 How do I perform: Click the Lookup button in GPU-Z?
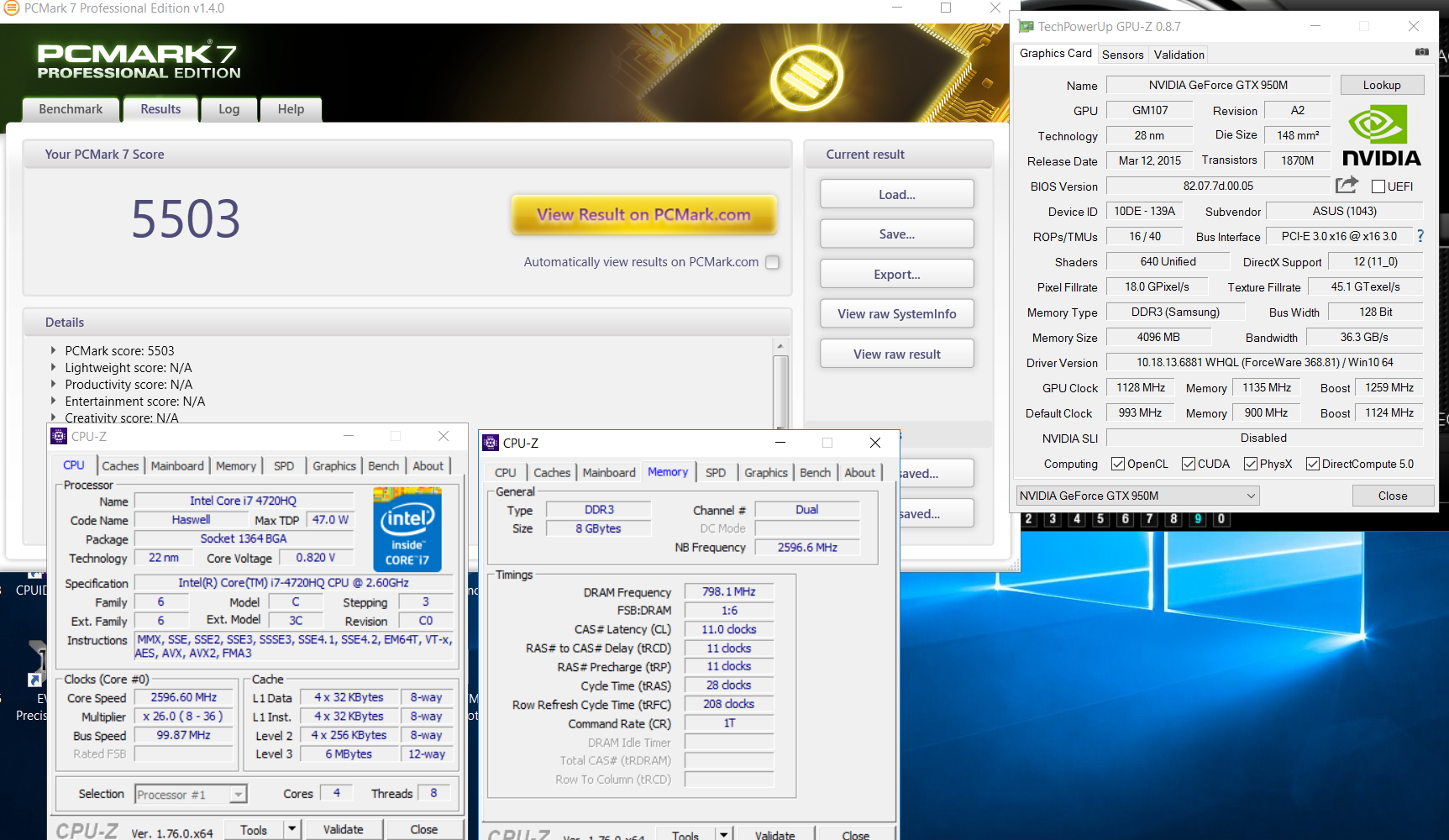point(1382,85)
